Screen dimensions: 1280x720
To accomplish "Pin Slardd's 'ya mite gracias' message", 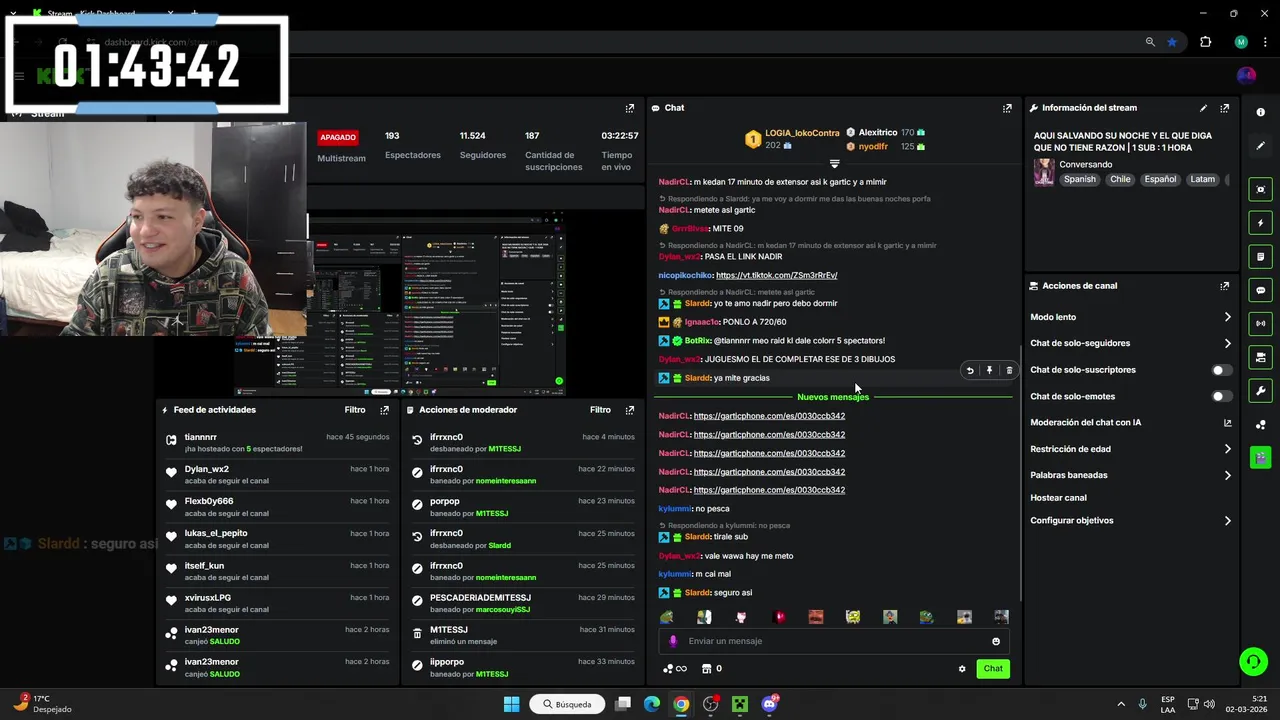I will point(989,371).
